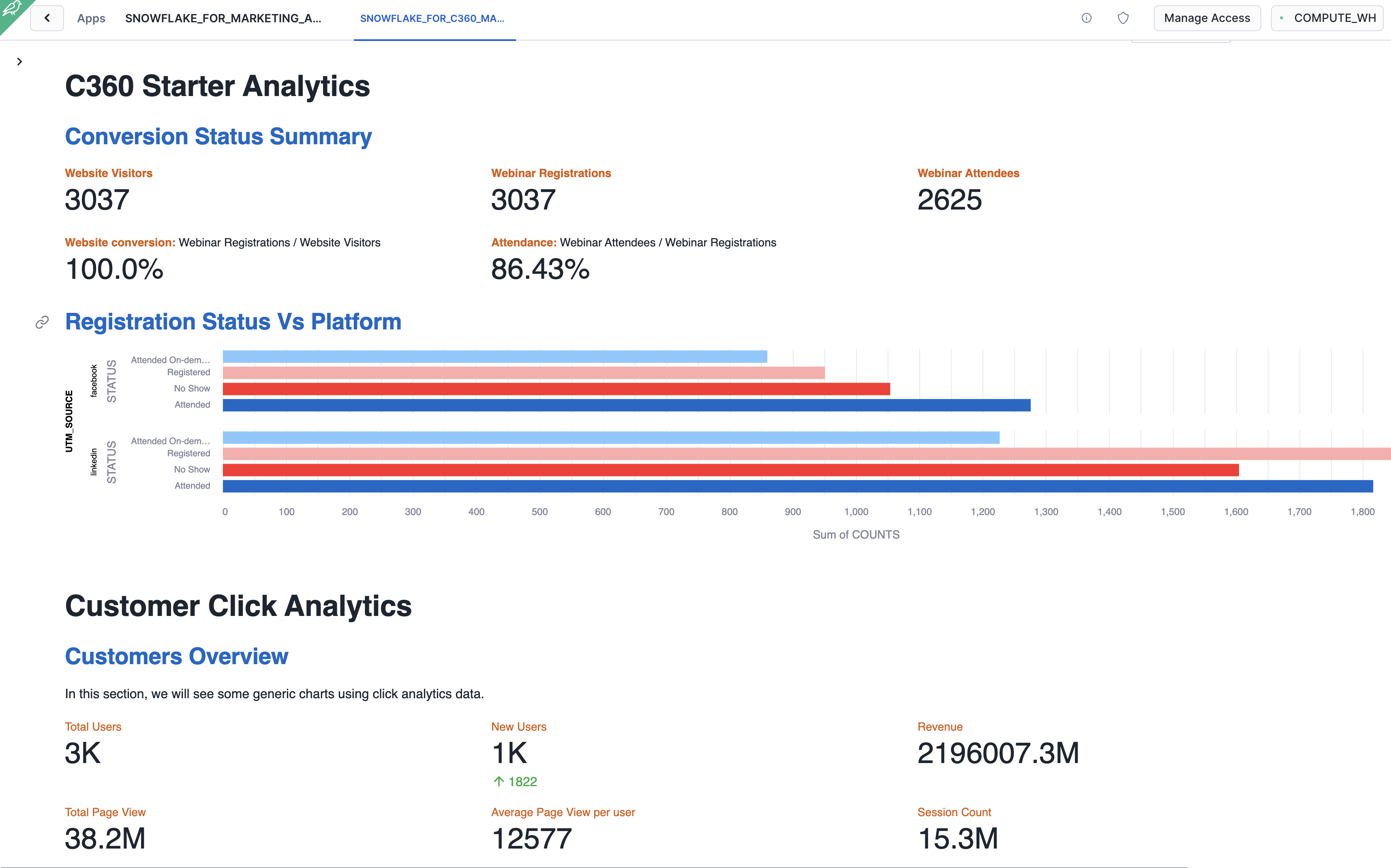This screenshot has width=1391, height=868.
Task: Click the green bird corner badge
Action: click(x=11, y=10)
